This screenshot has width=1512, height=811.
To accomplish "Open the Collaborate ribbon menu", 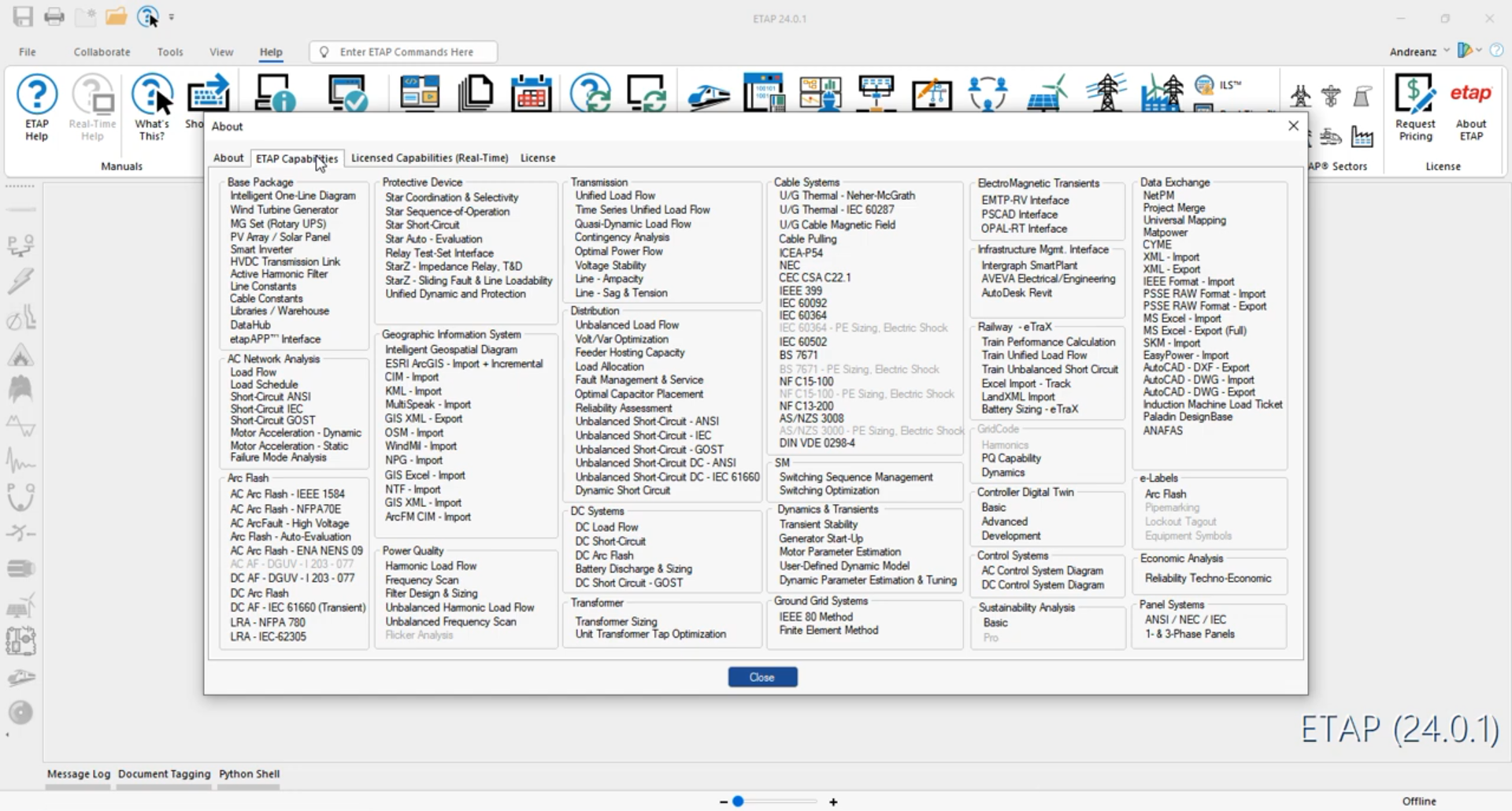I will (x=102, y=52).
